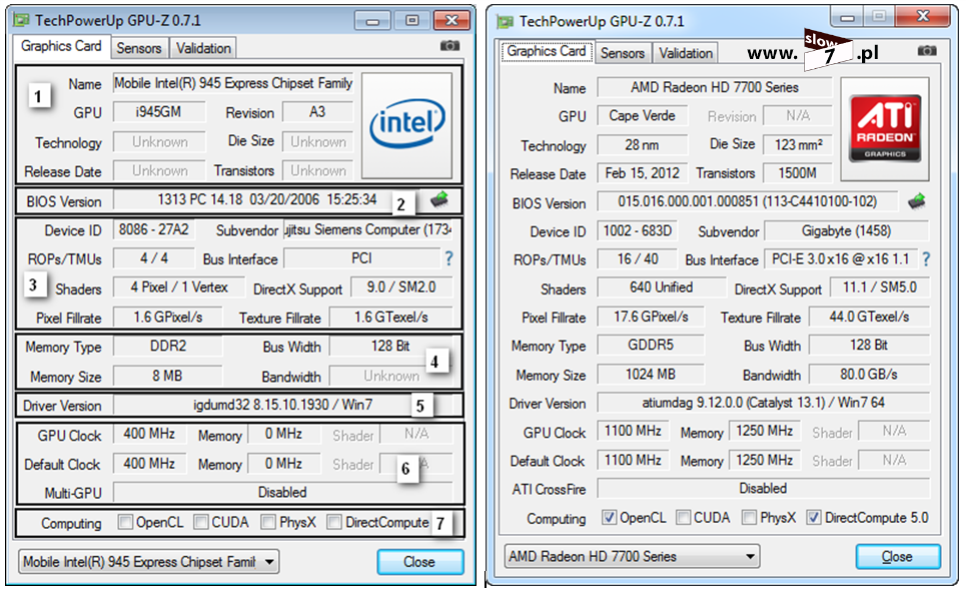Switch to Sensors tab in the Intel window
Viewport: 966px width, 589px height.
[x=139, y=48]
